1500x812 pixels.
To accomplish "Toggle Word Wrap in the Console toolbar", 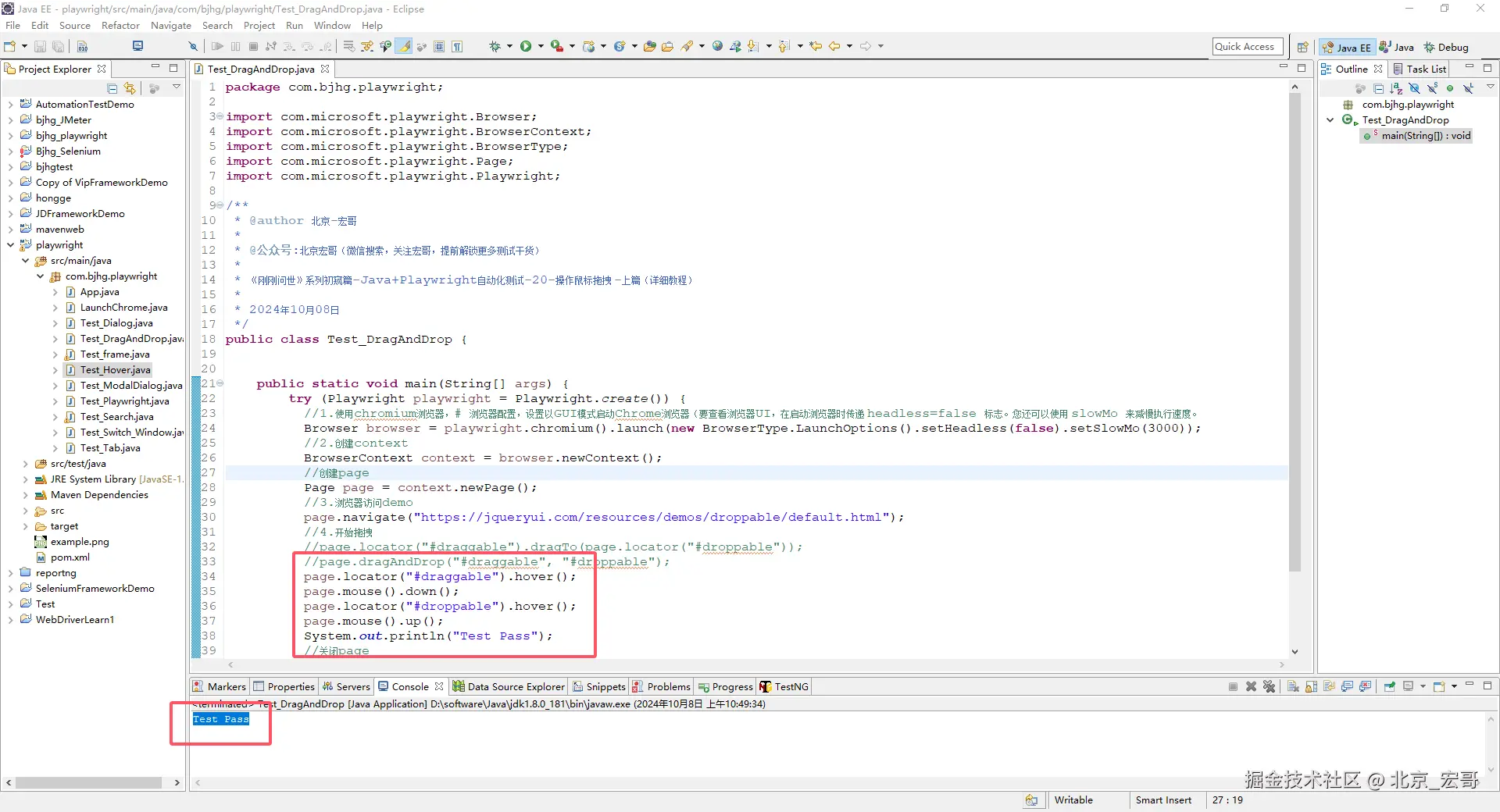I will click(x=1329, y=686).
